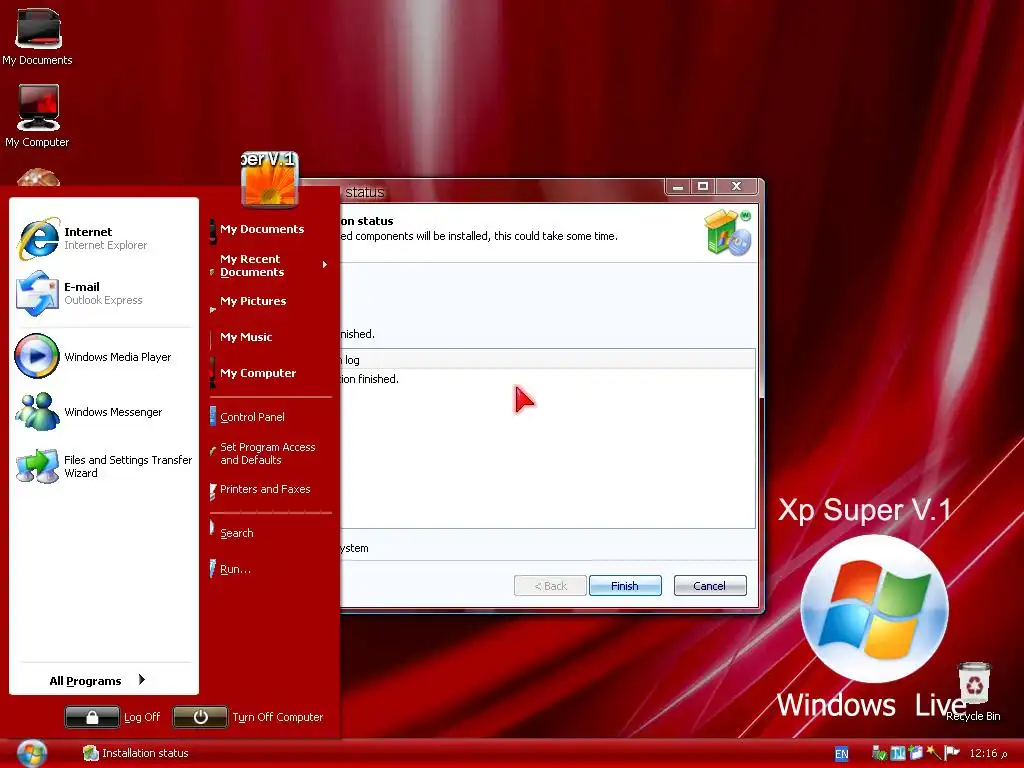Open My Music from the Start menu
Screen dimensions: 1024x768
(246, 337)
